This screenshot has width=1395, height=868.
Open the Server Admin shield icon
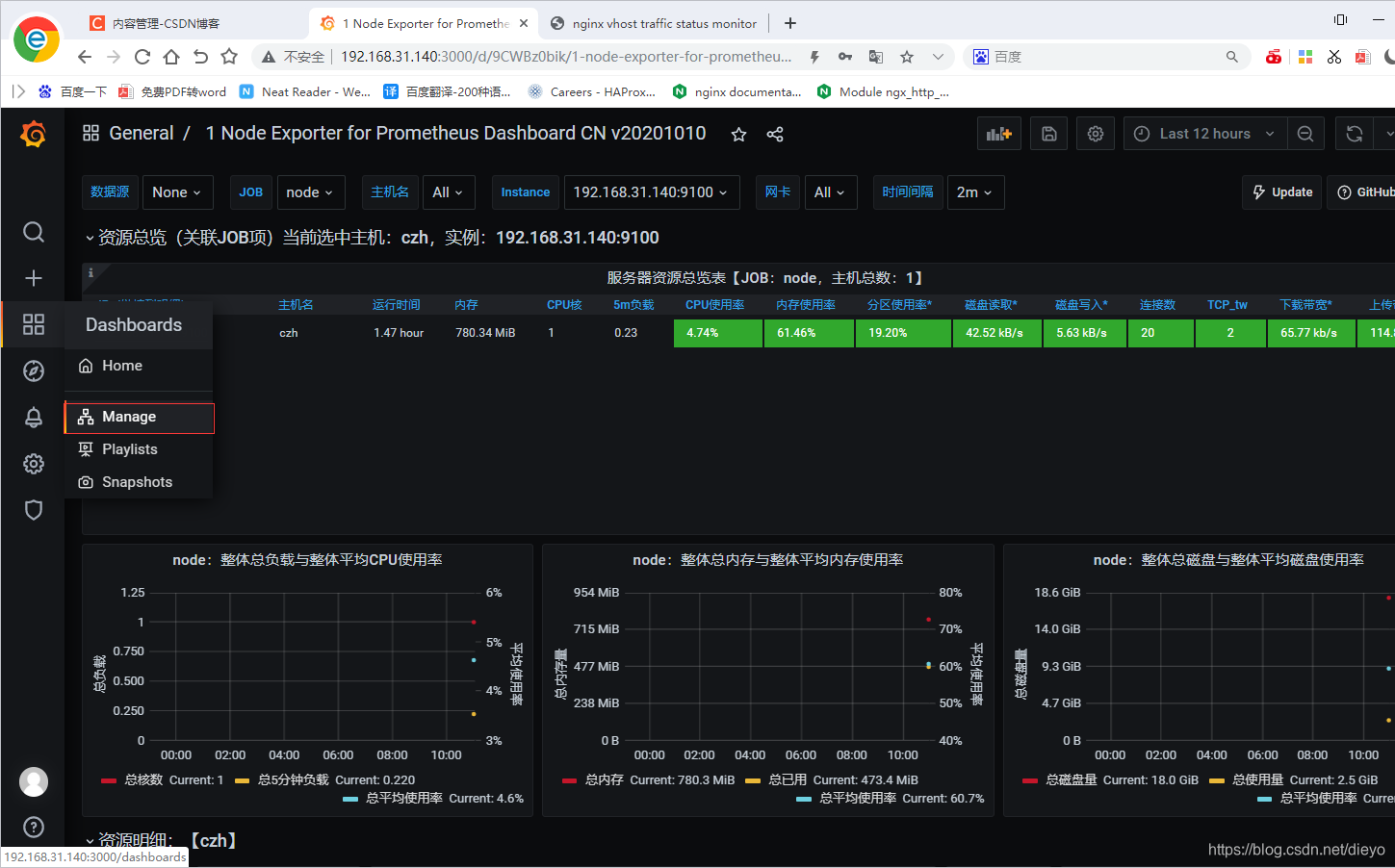(33, 510)
